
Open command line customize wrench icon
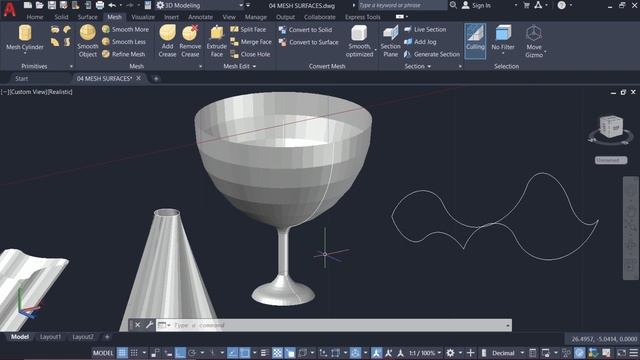tap(149, 325)
